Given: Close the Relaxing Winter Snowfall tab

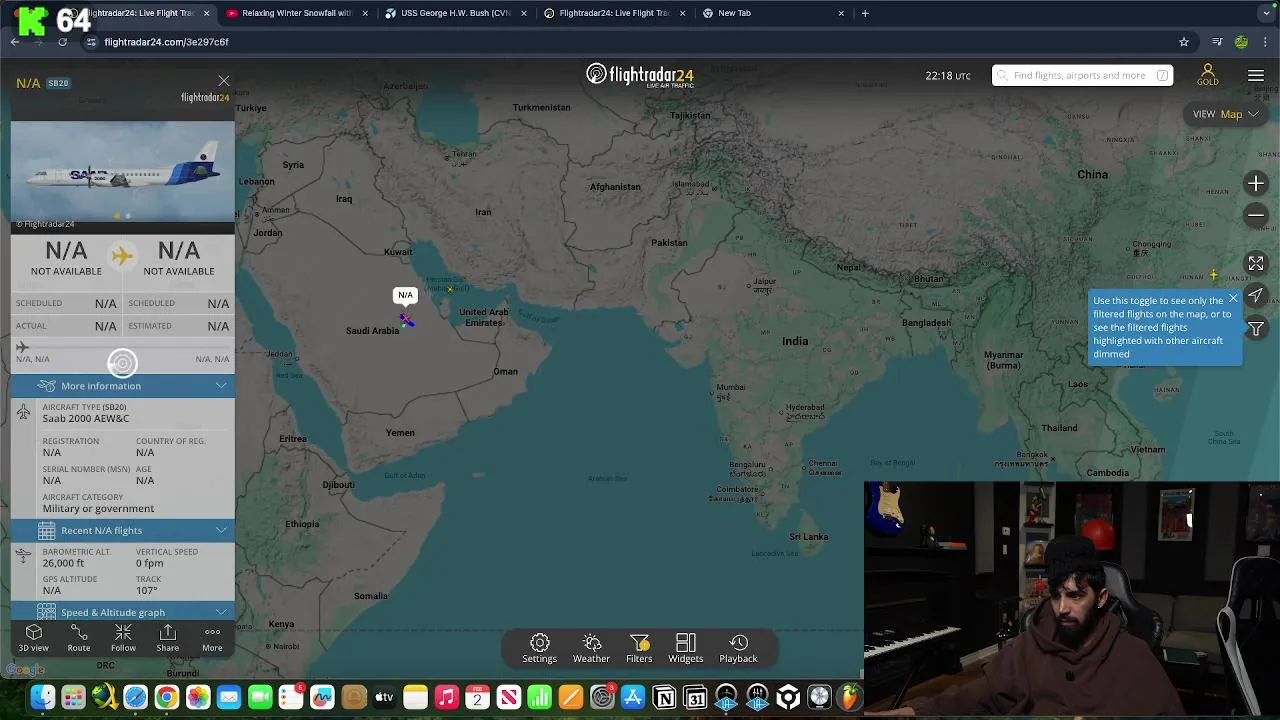Looking at the screenshot, I should tap(365, 13).
